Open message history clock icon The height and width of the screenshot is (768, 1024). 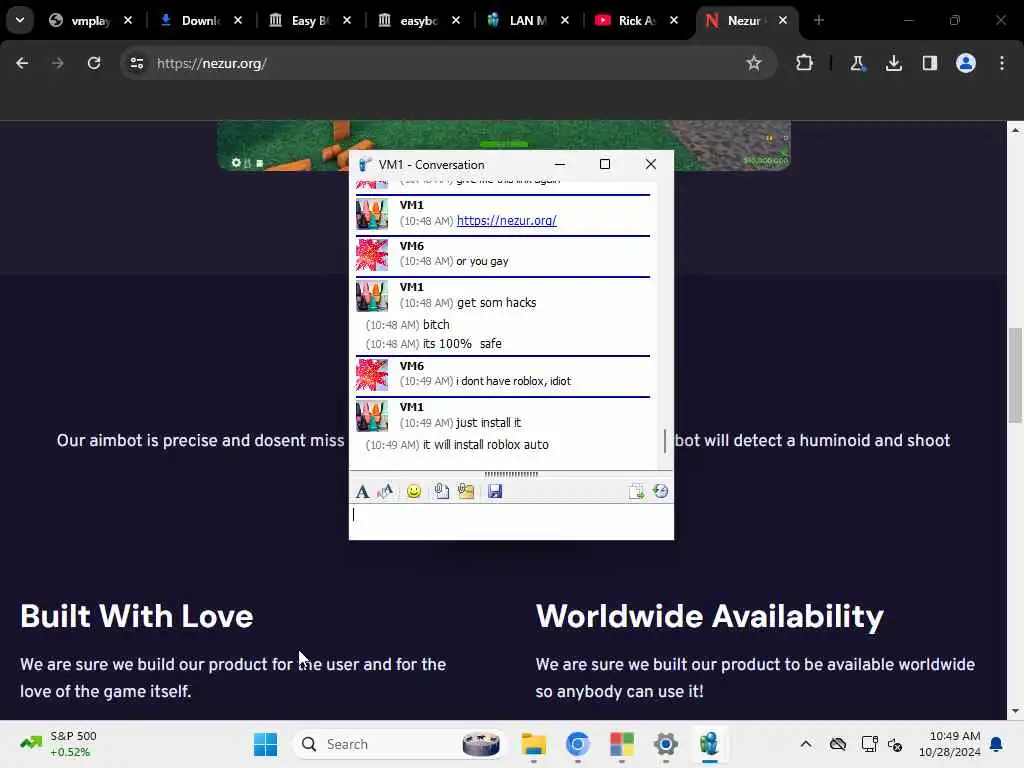point(660,491)
